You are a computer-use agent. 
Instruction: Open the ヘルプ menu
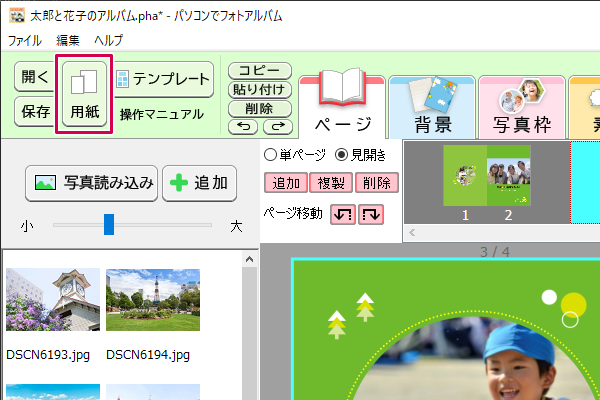pos(109,40)
